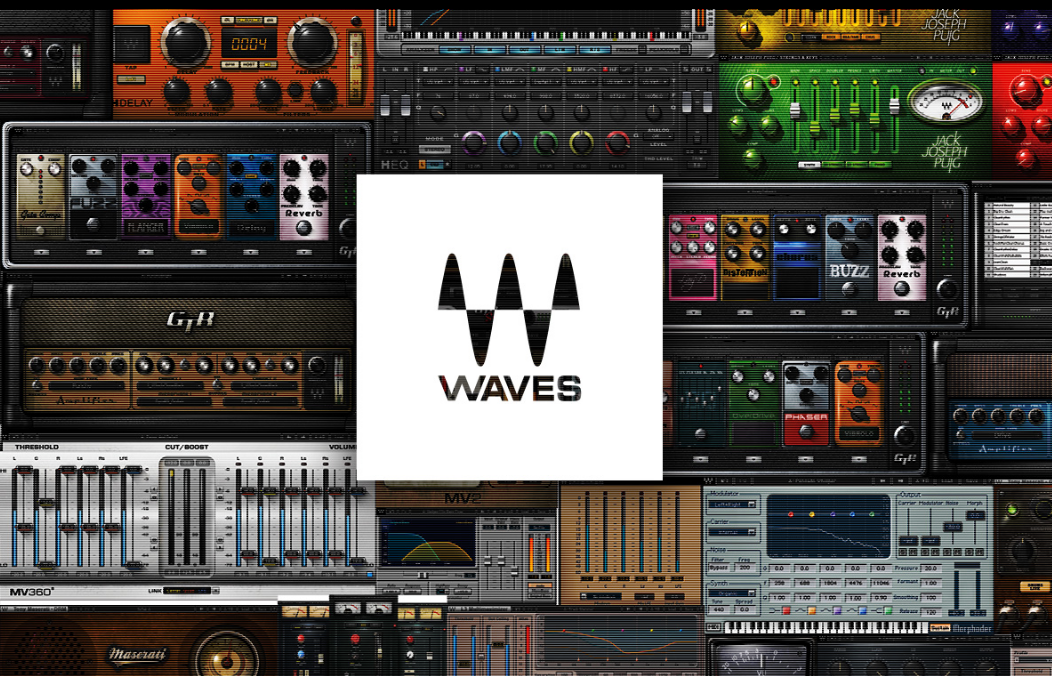Open the Carrier dropdown in Morphoder
Screen dimensions: 1052x676
pos(733,532)
